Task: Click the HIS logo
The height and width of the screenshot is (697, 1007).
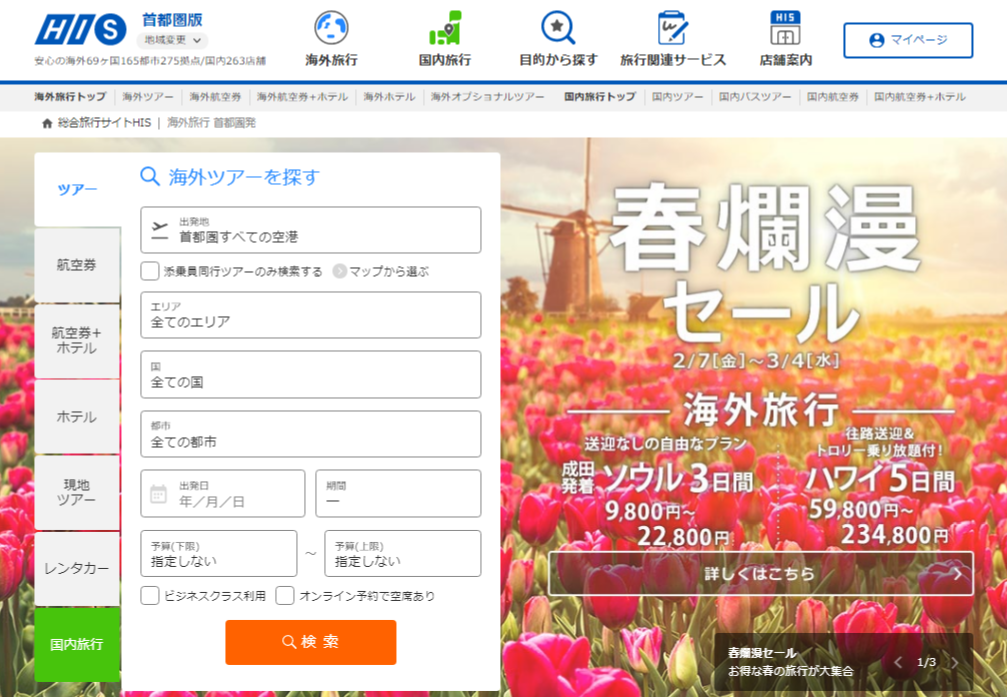Action: [x=81, y=30]
